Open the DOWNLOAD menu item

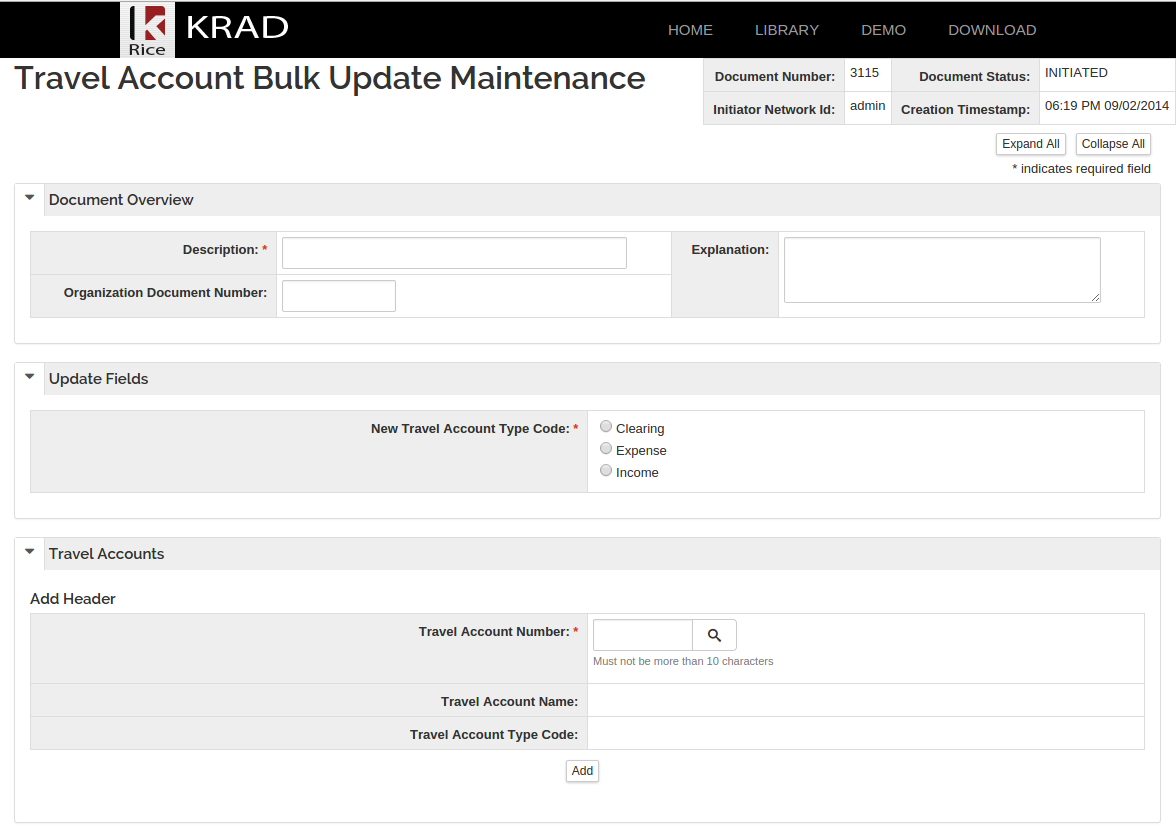[992, 30]
